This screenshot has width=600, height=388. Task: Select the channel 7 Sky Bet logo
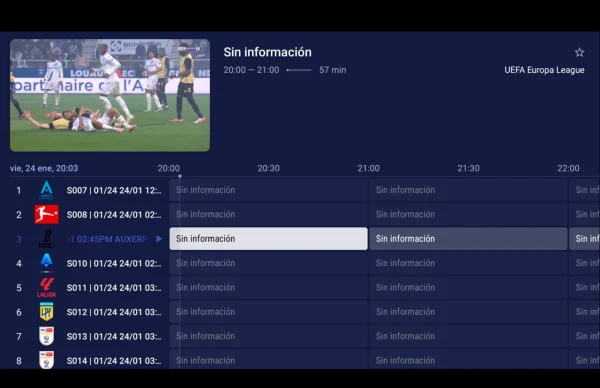(46, 336)
